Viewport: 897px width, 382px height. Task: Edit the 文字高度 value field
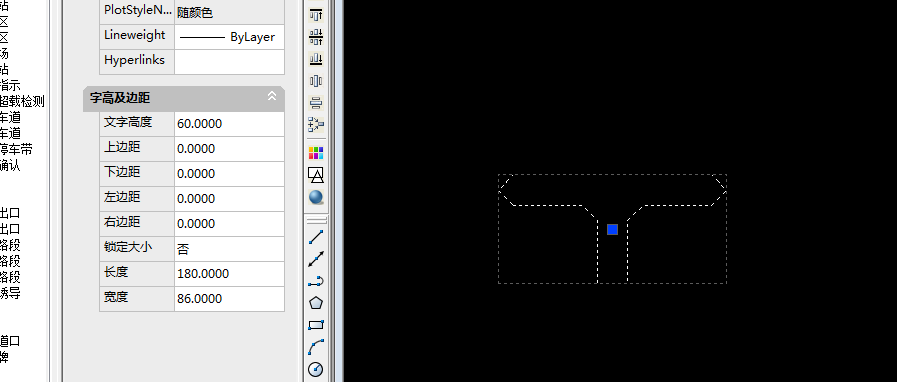click(x=229, y=124)
